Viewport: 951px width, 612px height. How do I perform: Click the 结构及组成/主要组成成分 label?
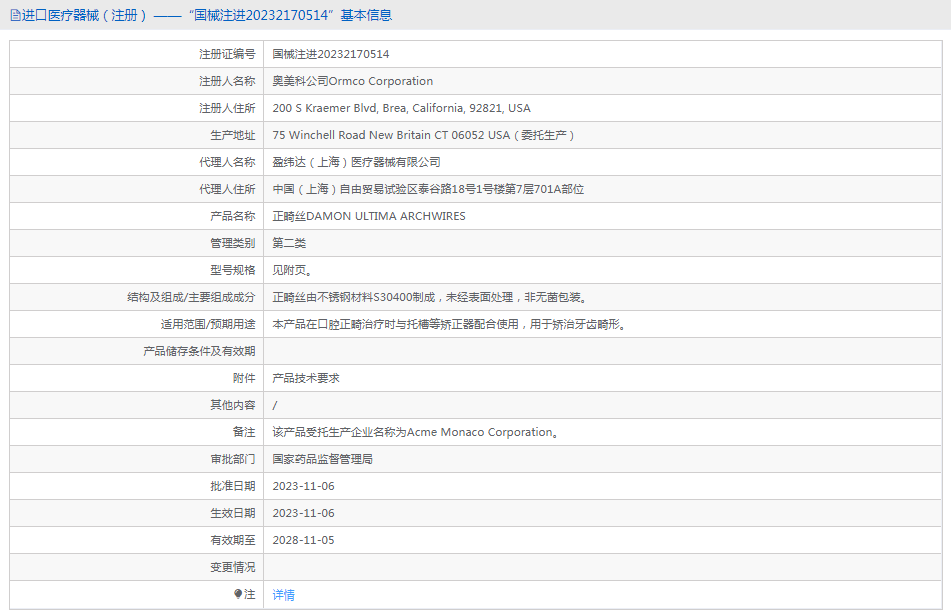click(191, 297)
